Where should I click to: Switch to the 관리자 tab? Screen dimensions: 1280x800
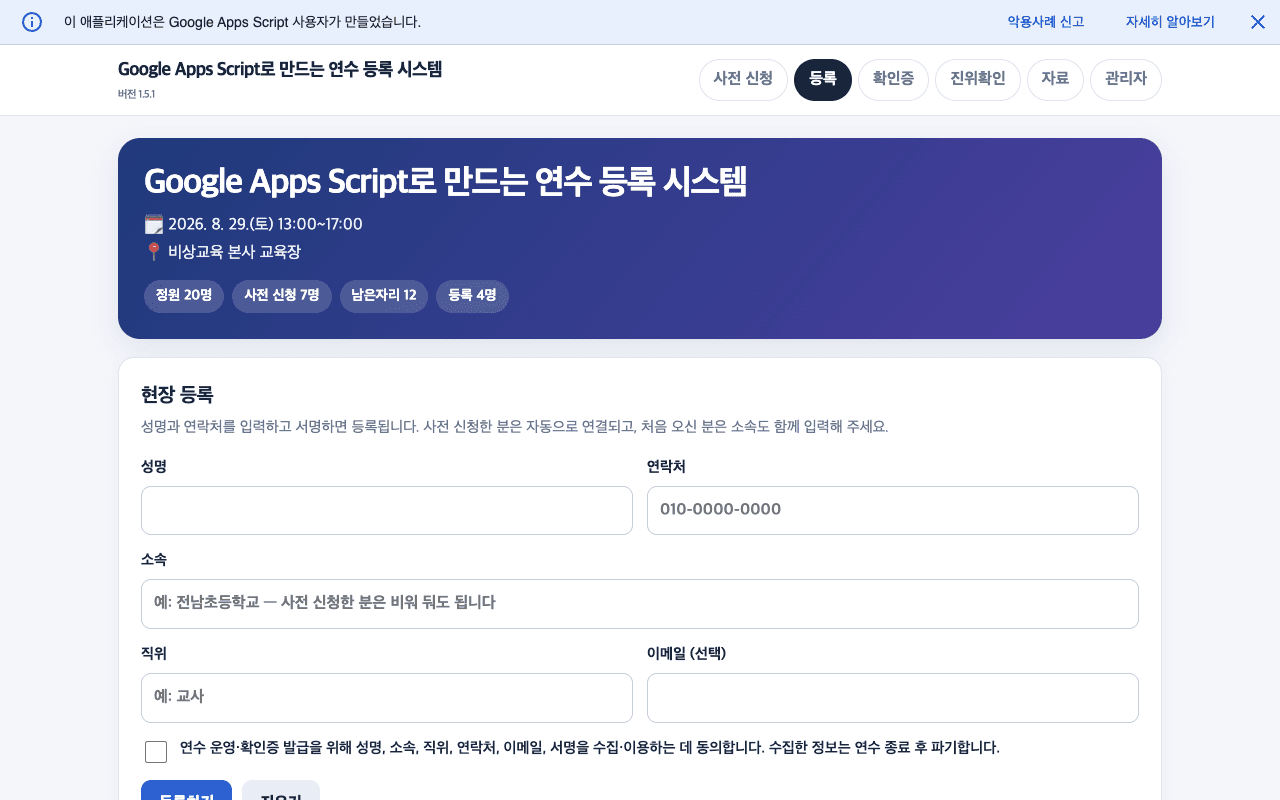pos(1126,80)
